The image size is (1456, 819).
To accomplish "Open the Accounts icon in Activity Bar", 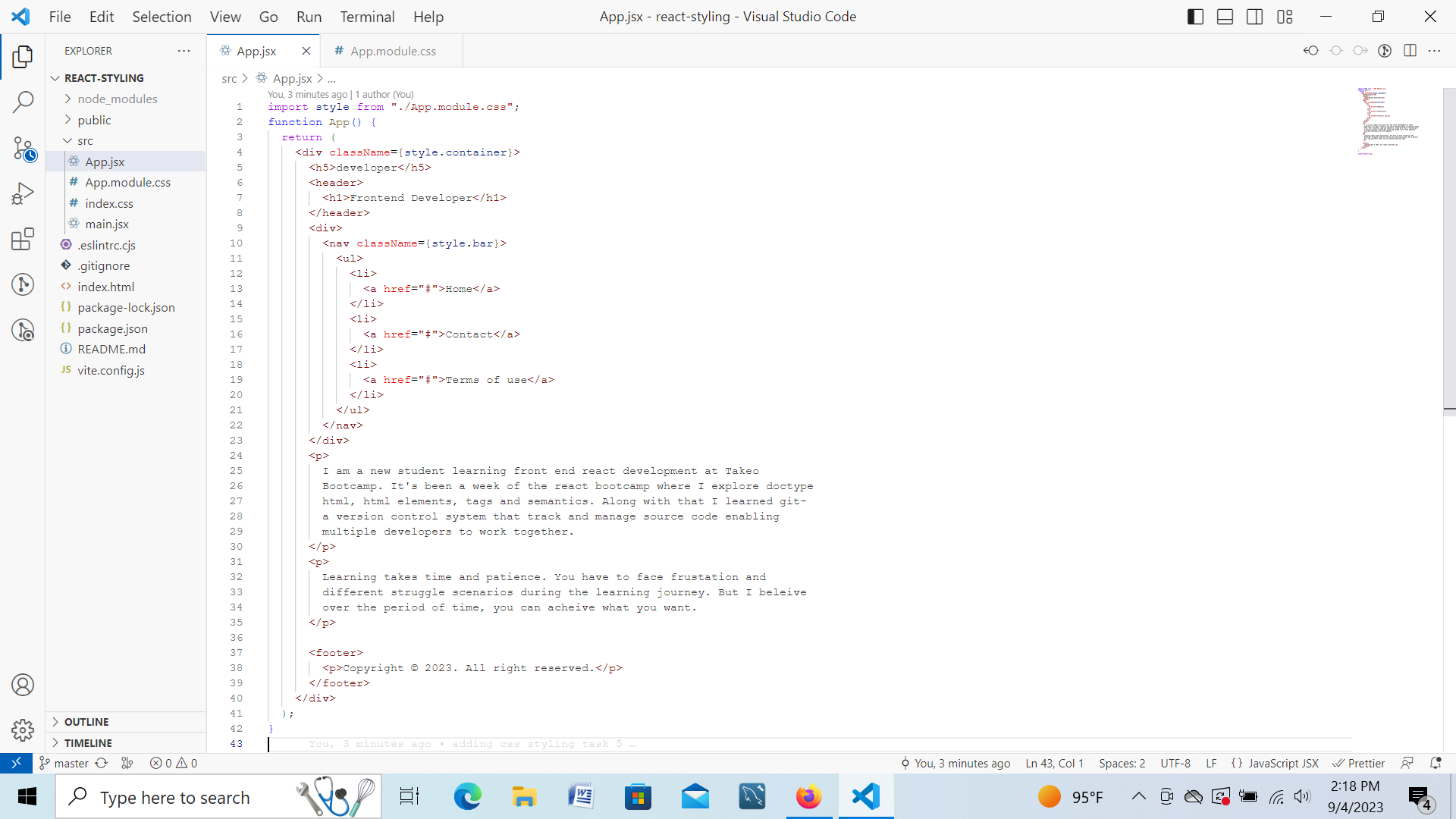I will tap(23, 684).
